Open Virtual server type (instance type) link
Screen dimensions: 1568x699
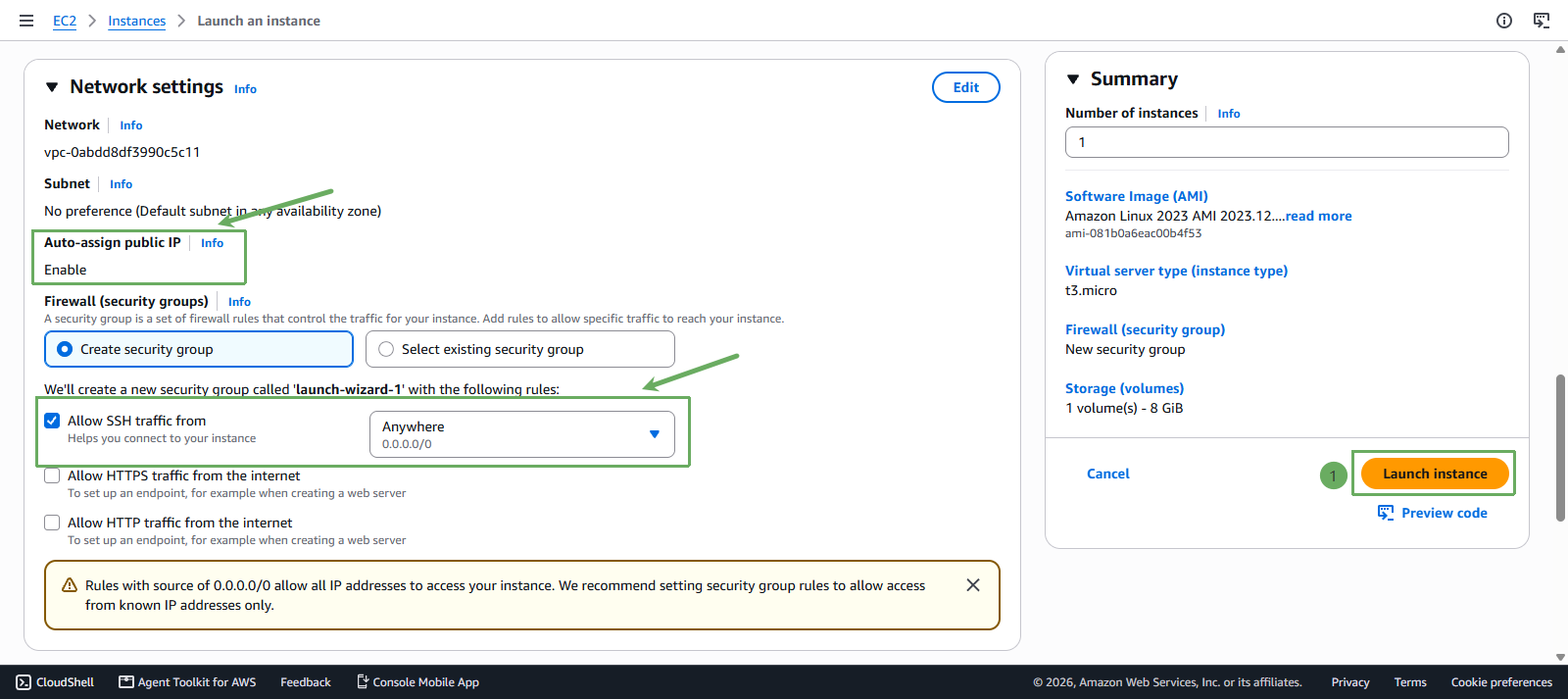click(1177, 271)
